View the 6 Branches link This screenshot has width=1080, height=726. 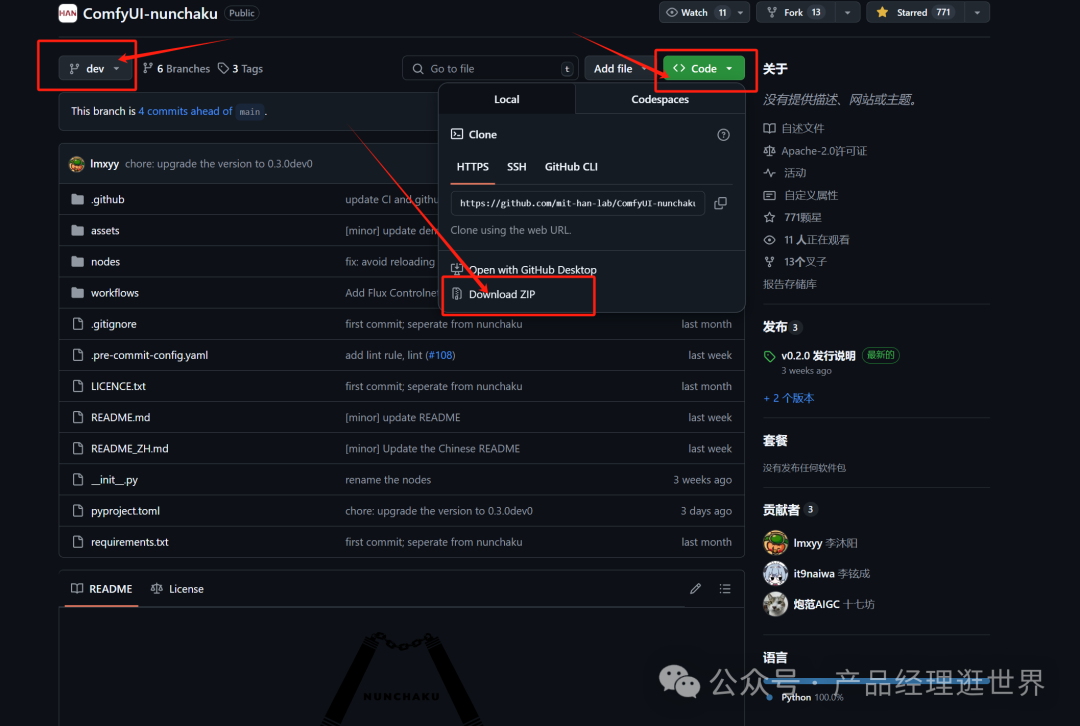176,68
